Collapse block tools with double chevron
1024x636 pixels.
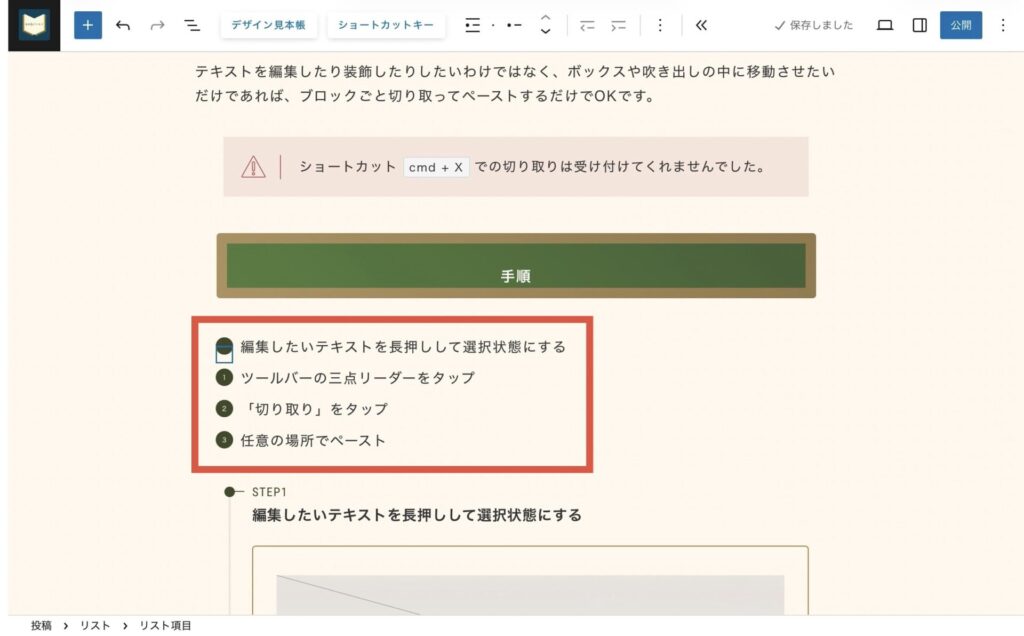point(701,25)
